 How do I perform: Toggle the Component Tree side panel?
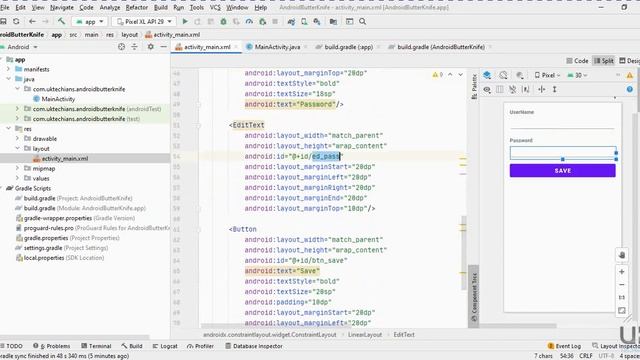click(x=474, y=298)
